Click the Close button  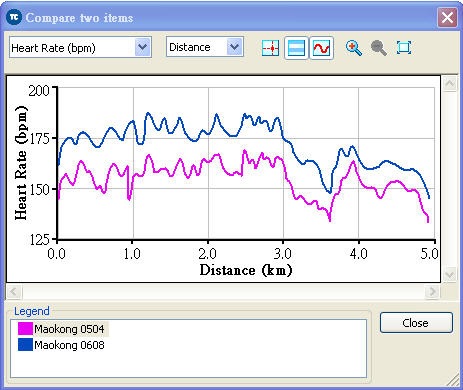tap(416, 323)
